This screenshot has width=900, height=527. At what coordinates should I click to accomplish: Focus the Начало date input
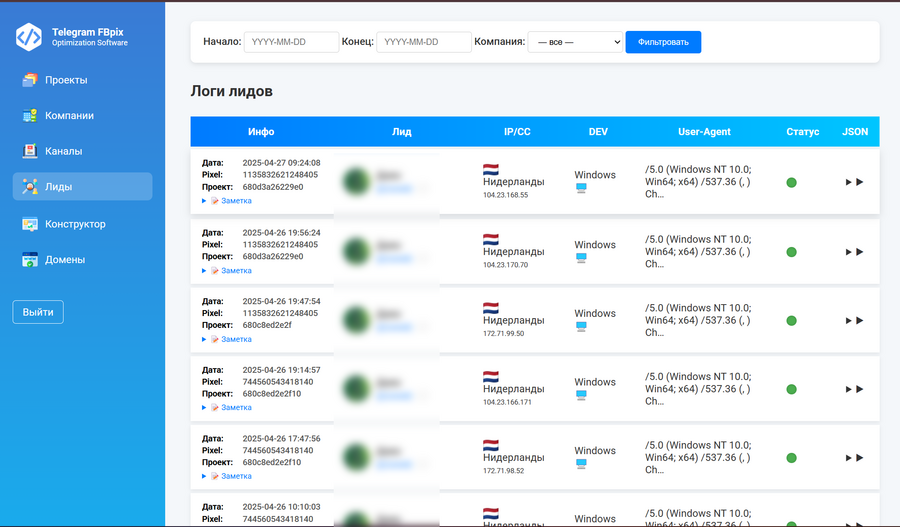[x=292, y=42]
